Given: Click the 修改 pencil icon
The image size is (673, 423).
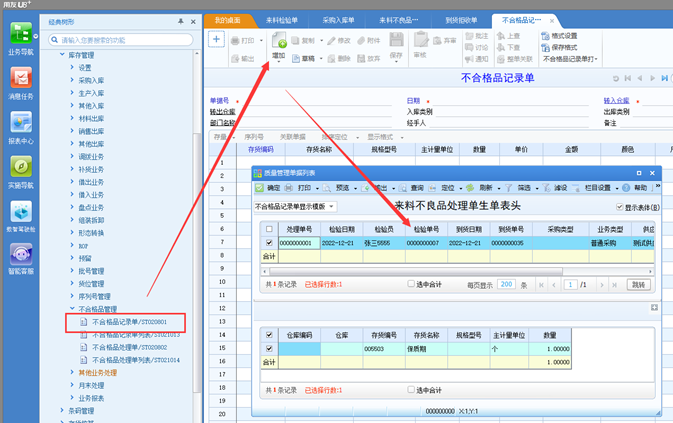Looking at the screenshot, I should click(331, 41).
